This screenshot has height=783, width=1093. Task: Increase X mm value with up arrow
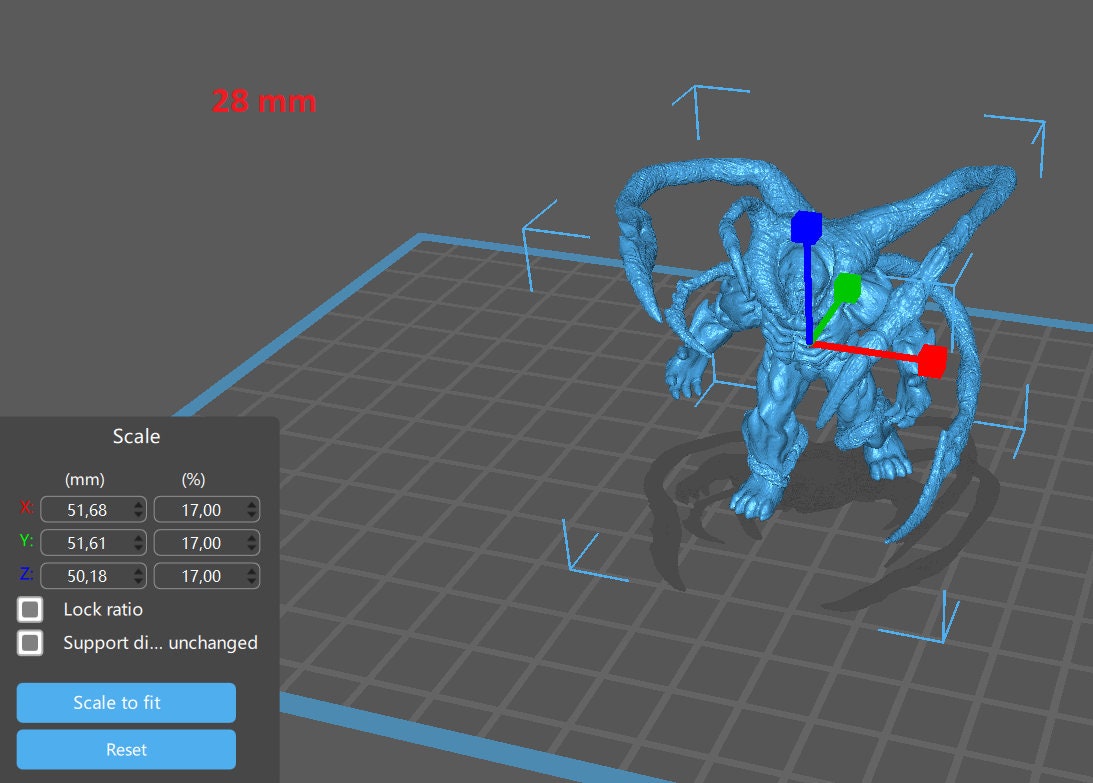tap(138, 504)
